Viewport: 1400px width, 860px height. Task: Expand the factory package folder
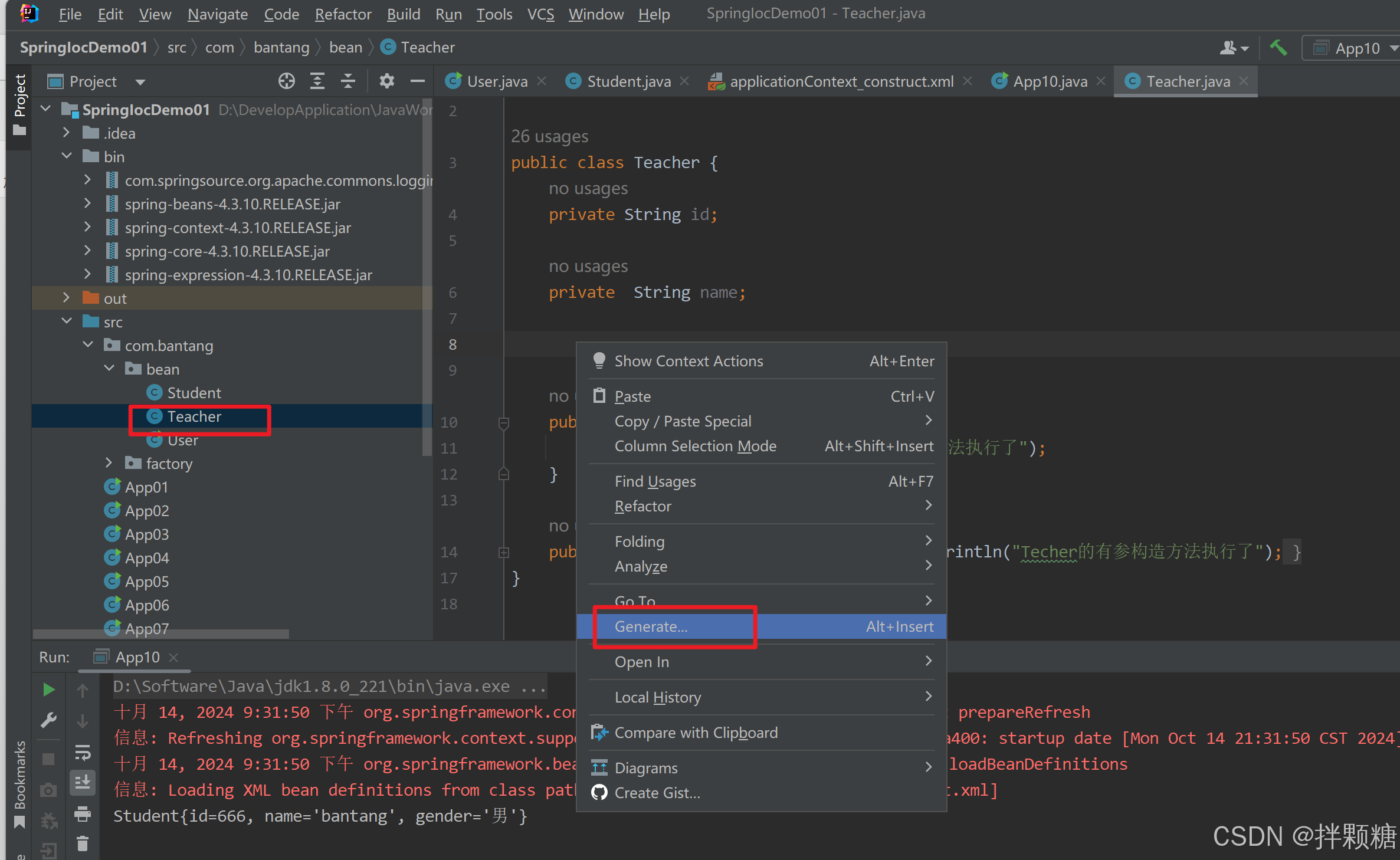pyautogui.click(x=109, y=464)
